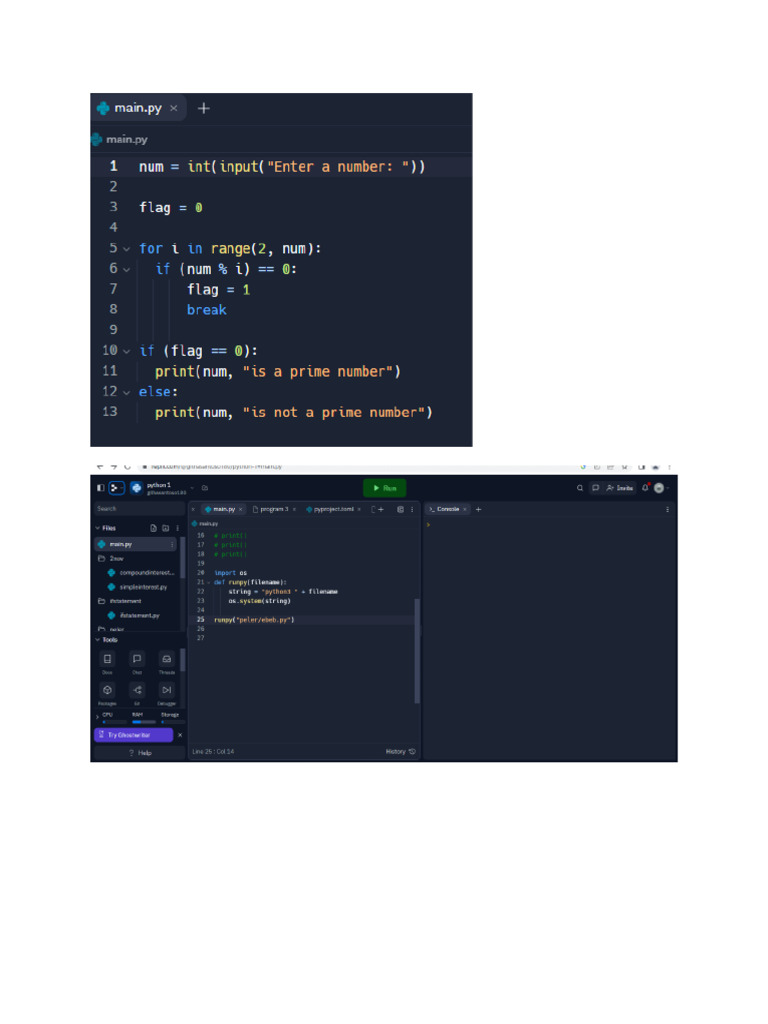The height and width of the screenshot is (1024, 768).
Task: Close the program 3 tab
Action: (294, 509)
